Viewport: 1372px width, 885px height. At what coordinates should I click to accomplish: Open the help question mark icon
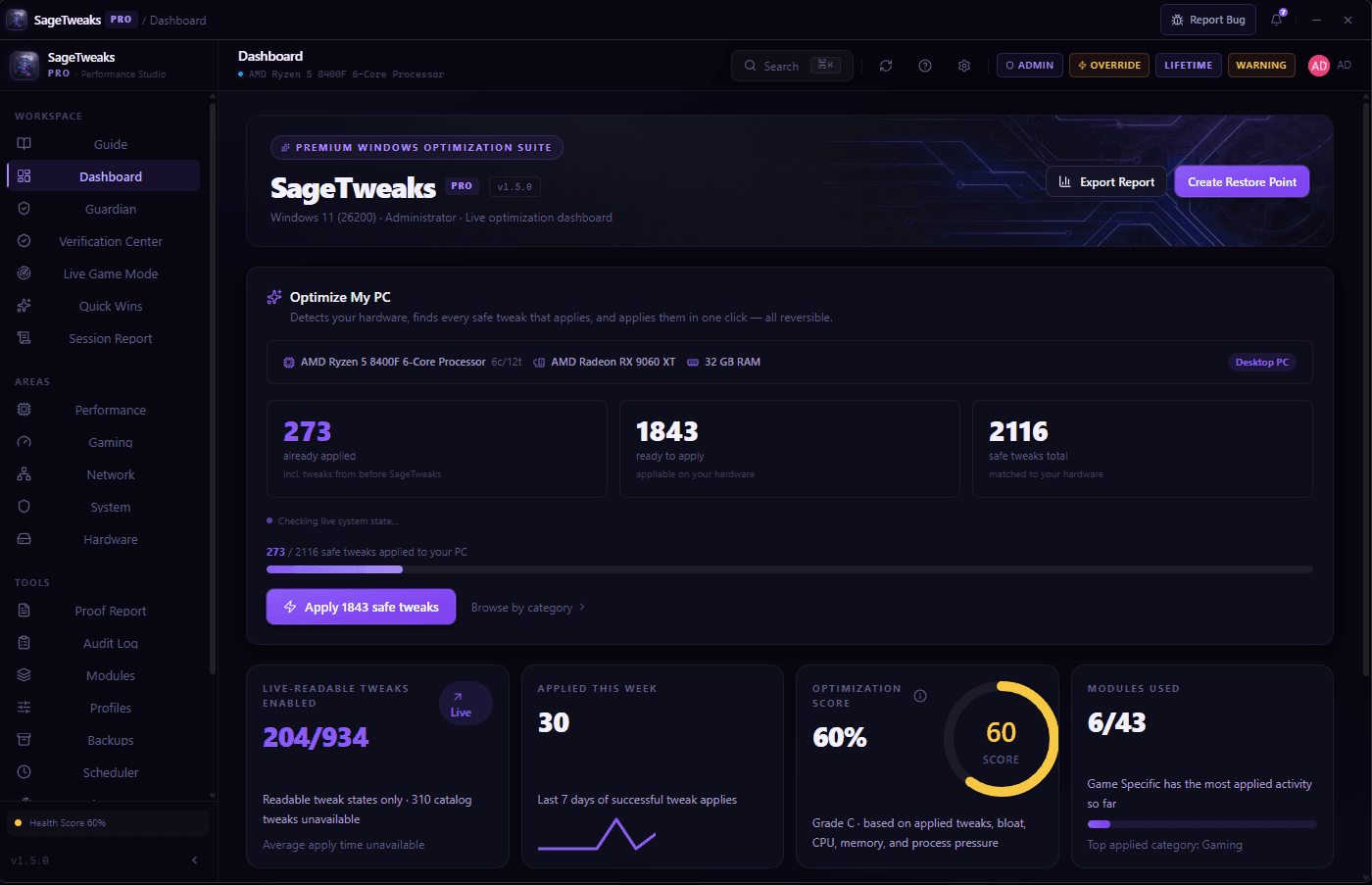(925, 66)
